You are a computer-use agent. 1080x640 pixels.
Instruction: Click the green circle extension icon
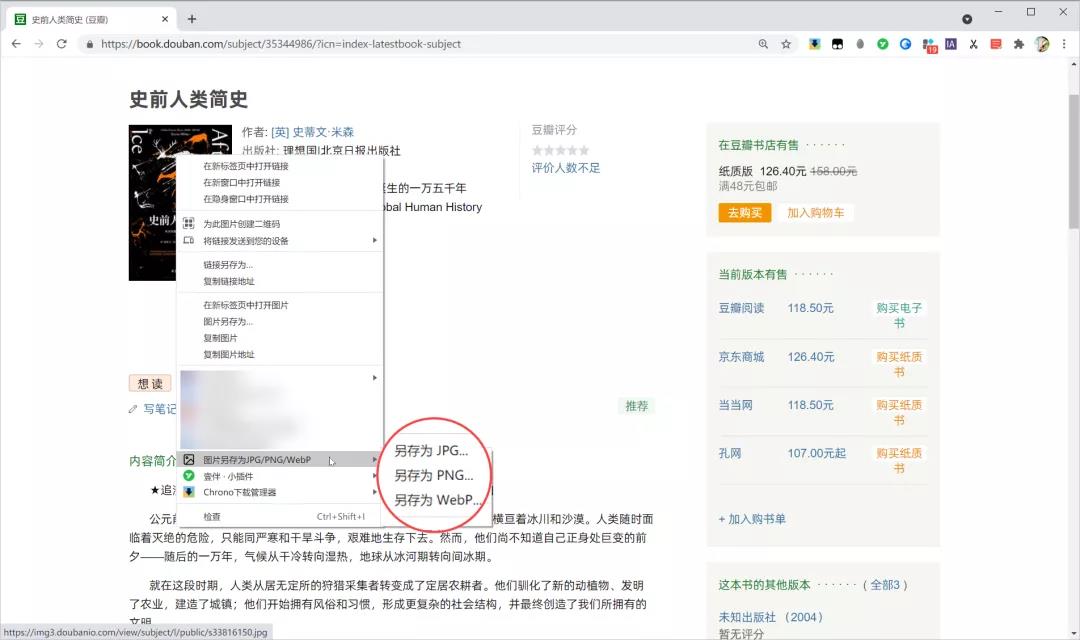[882, 44]
